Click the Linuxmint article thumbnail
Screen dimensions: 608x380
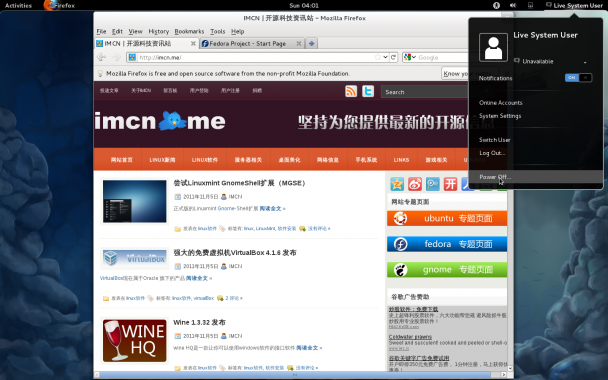coord(135,201)
